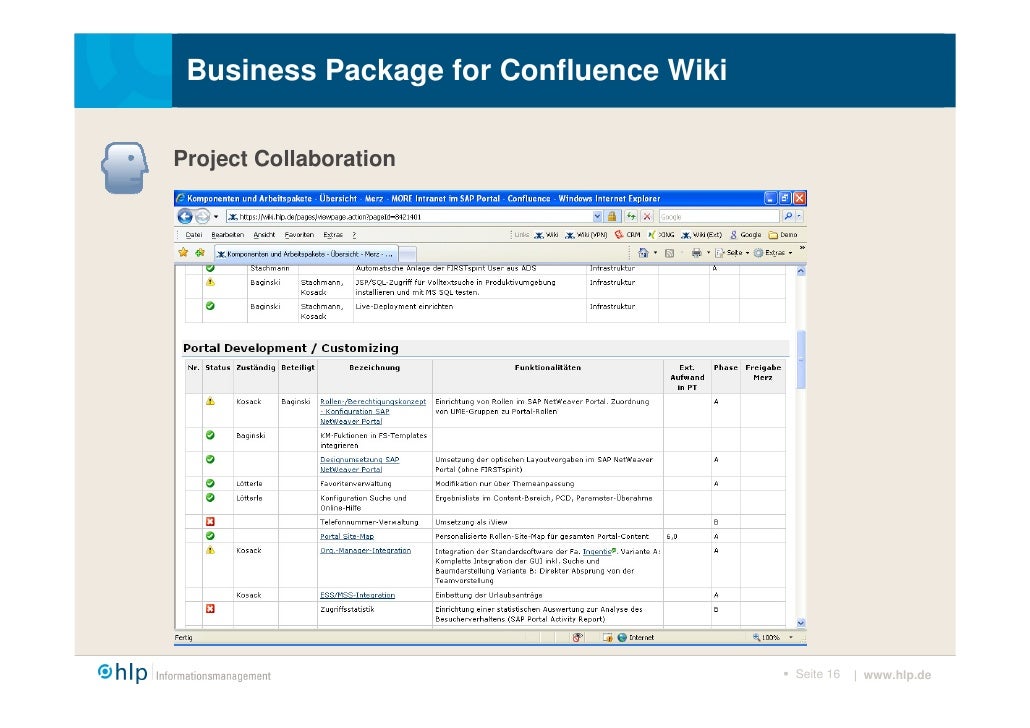
Task: Click red X status in Telefonnummer-Verwaltung row
Action: point(210,522)
